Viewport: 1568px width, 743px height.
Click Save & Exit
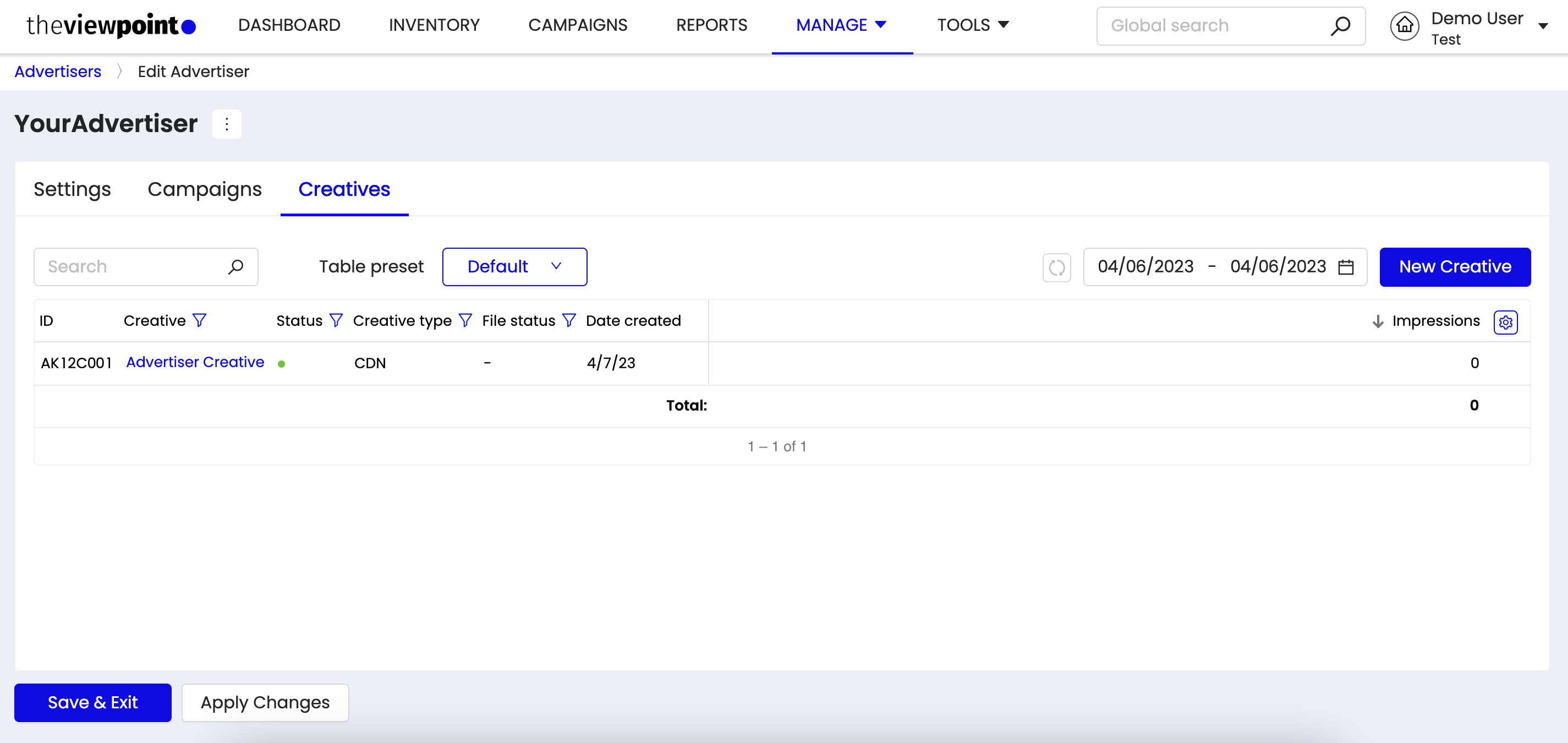pyautogui.click(x=92, y=702)
